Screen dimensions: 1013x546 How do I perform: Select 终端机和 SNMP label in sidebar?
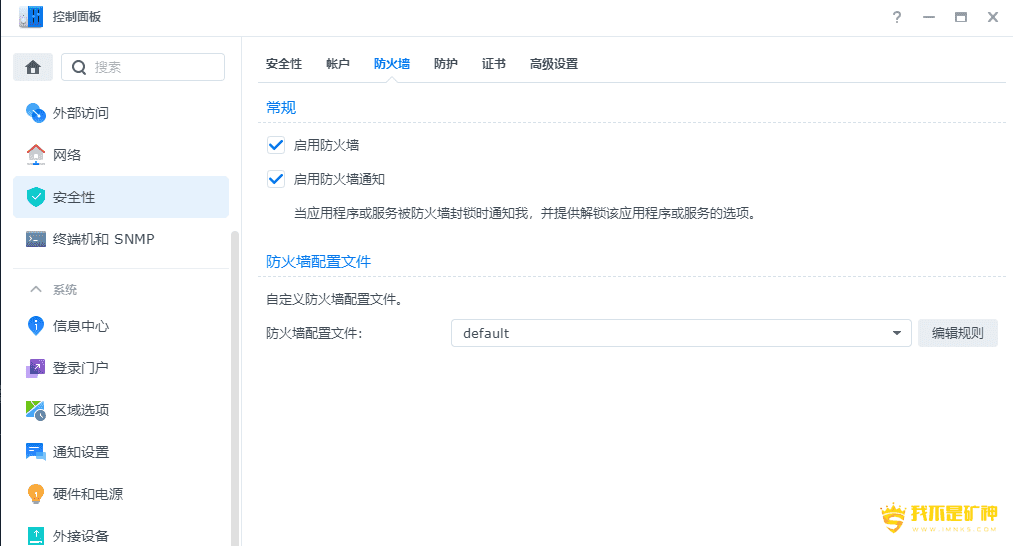point(104,239)
